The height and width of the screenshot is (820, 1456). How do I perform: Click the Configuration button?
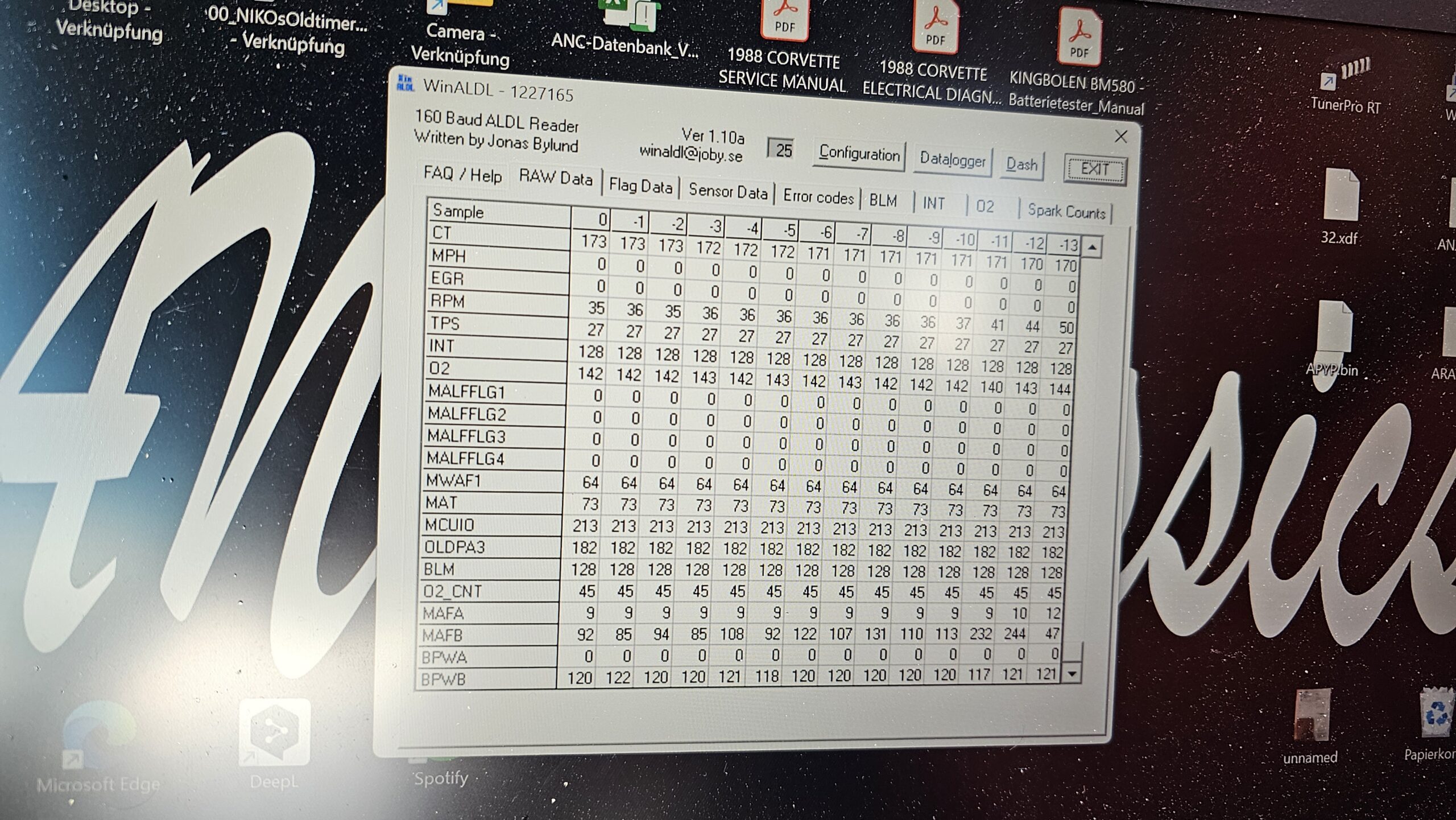tap(859, 154)
